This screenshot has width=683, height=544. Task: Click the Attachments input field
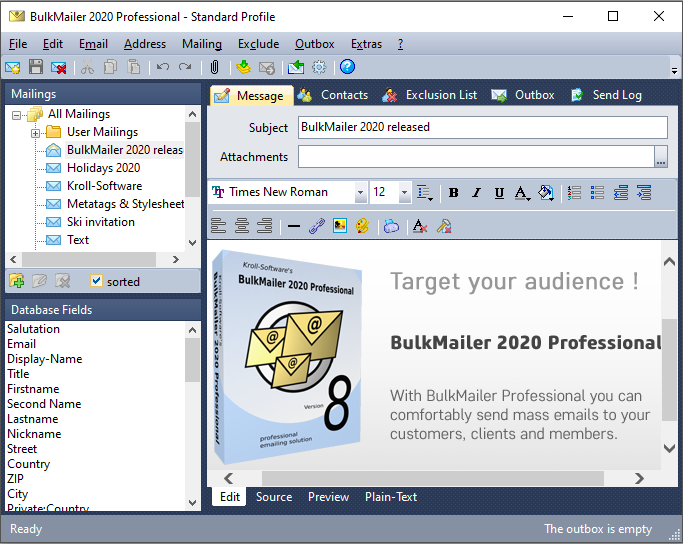coord(477,156)
